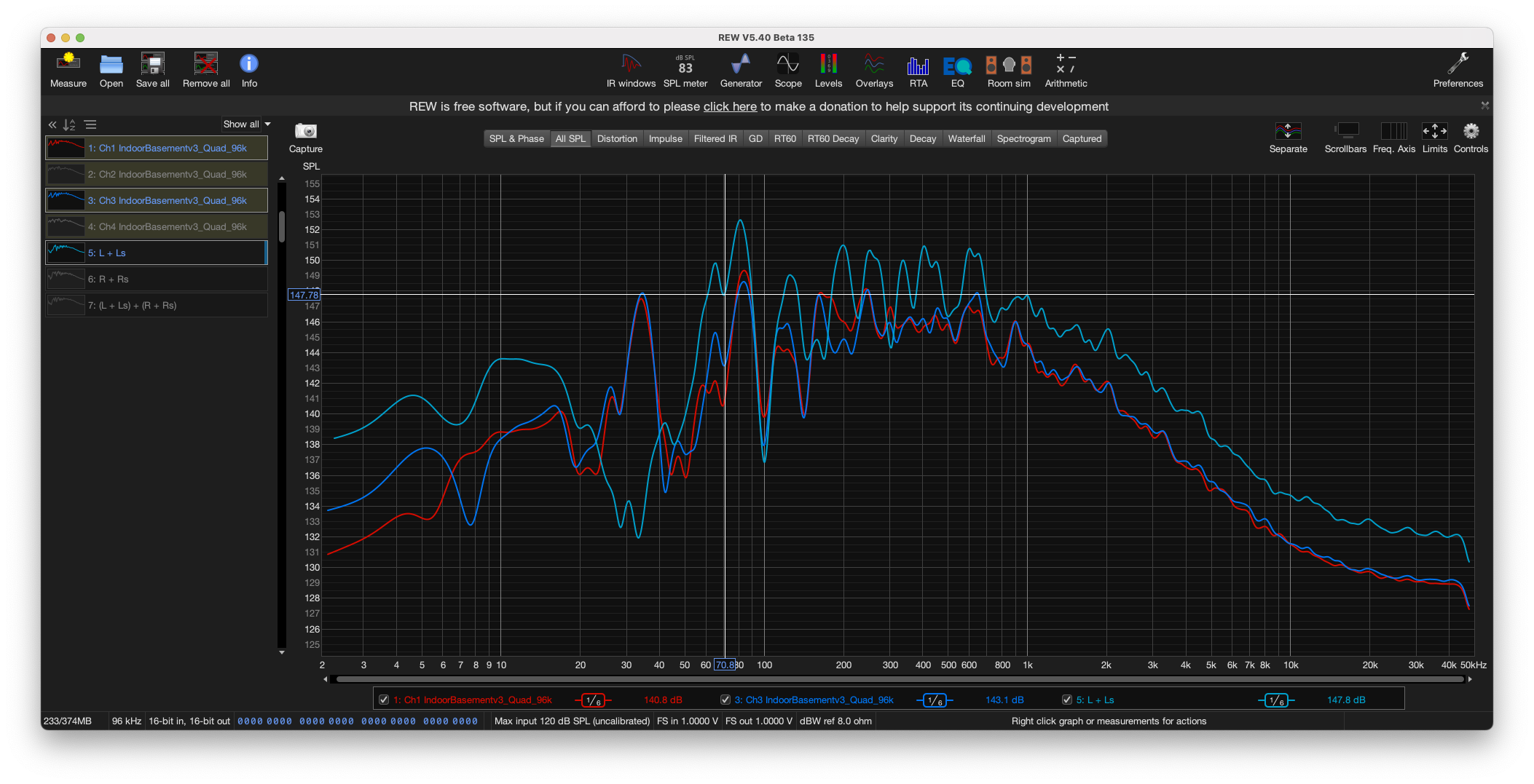Select measurement 4: Ch4 IndoorBasementv3_Quad_96k

pos(157,226)
